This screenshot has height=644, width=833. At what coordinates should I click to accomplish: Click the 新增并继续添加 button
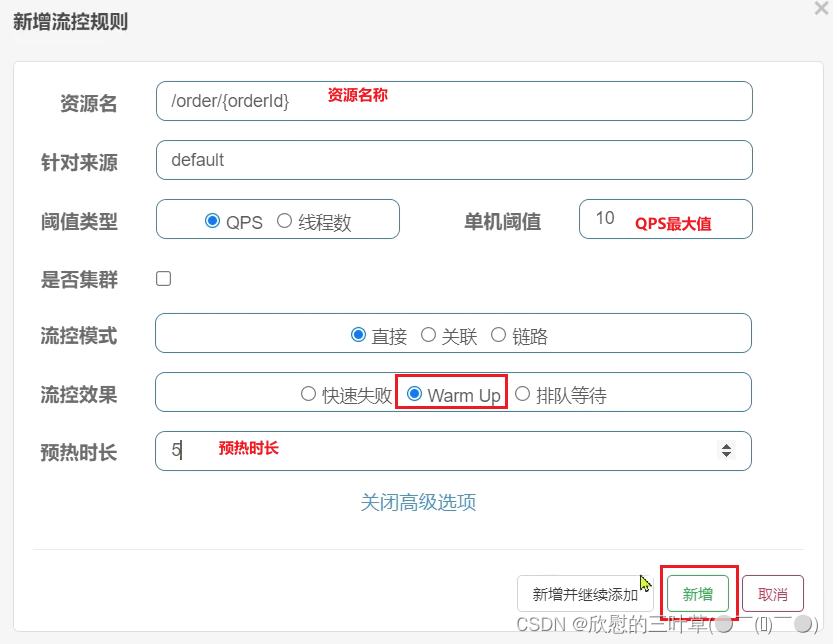point(585,593)
